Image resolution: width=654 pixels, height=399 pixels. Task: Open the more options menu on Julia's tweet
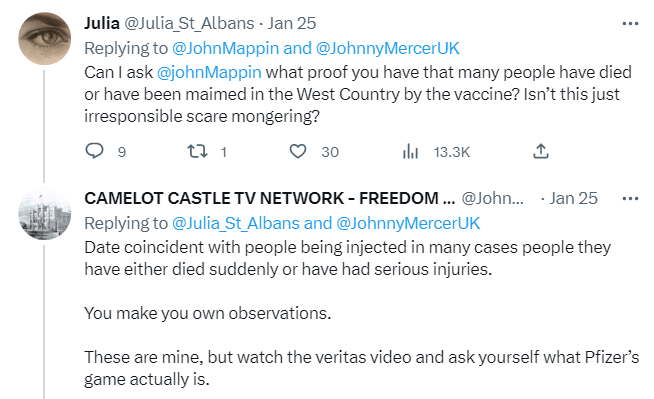630,24
